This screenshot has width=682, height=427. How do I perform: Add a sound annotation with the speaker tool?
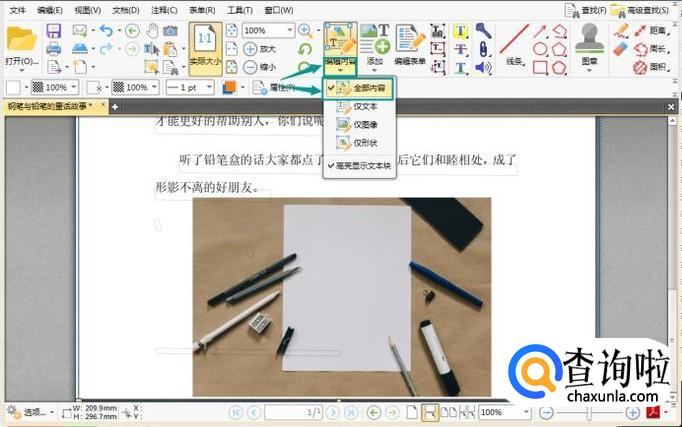(483, 67)
